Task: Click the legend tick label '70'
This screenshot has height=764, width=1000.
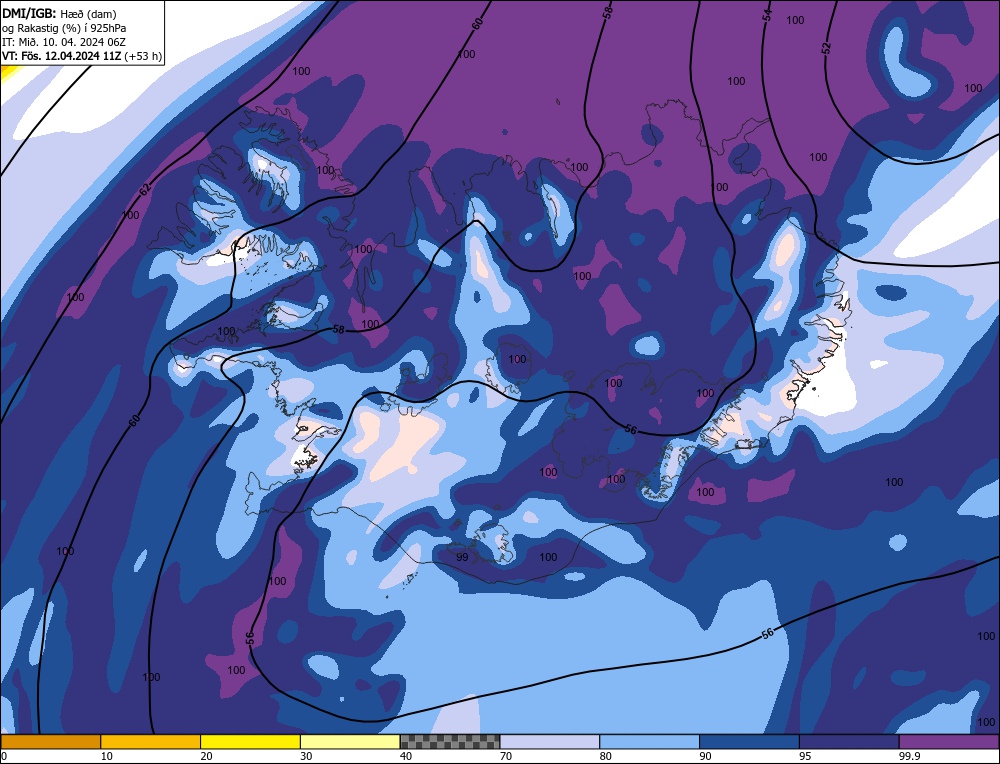Action: pyautogui.click(x=506, y=756)
